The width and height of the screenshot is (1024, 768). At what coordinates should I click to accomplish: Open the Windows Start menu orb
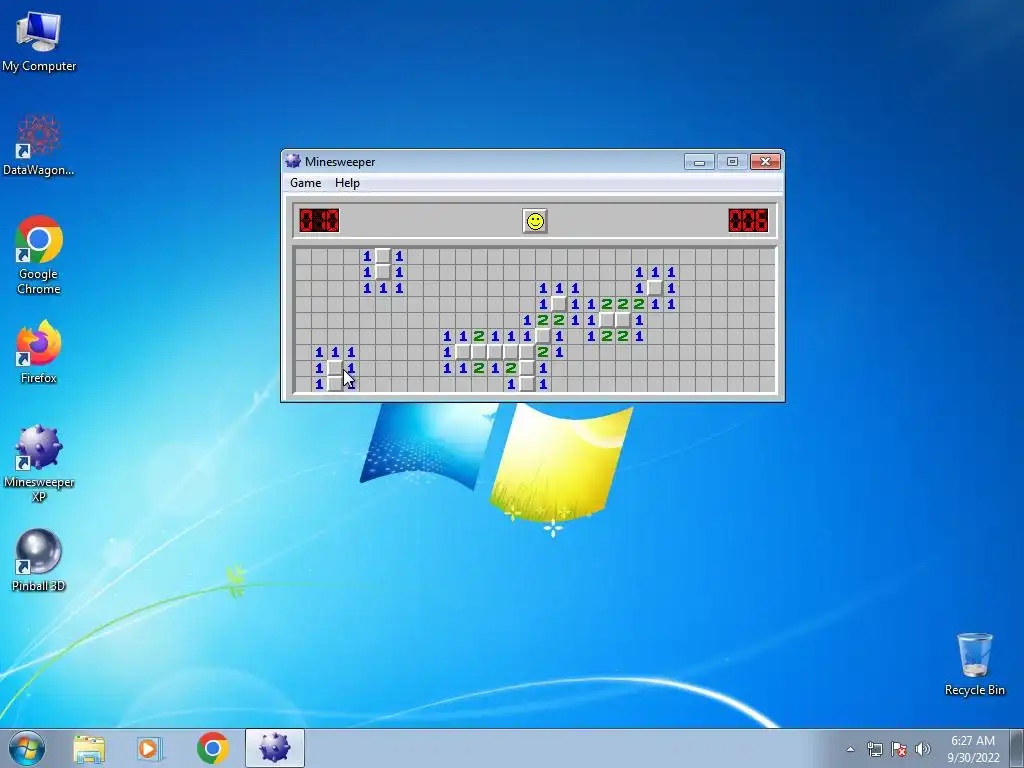[x=27, y=748]
